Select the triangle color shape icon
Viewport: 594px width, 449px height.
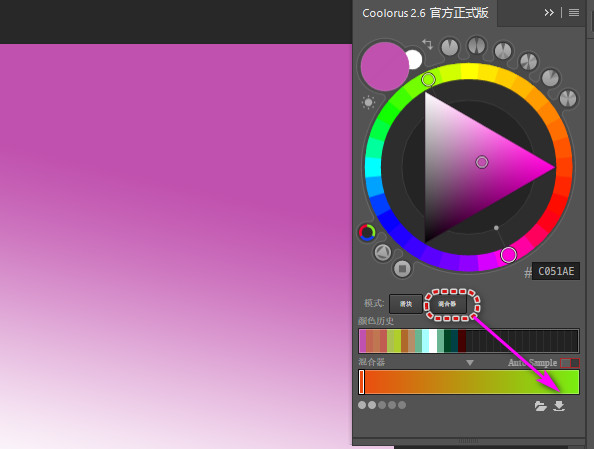pos(383,252)
